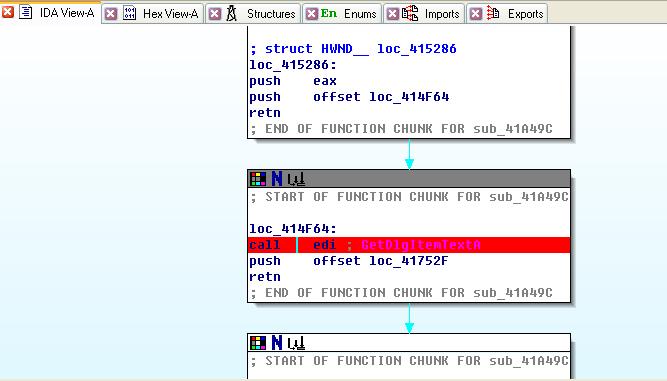Click 'offset loc_41752F' operand
667x381 pixels.
tap(381, 261)
